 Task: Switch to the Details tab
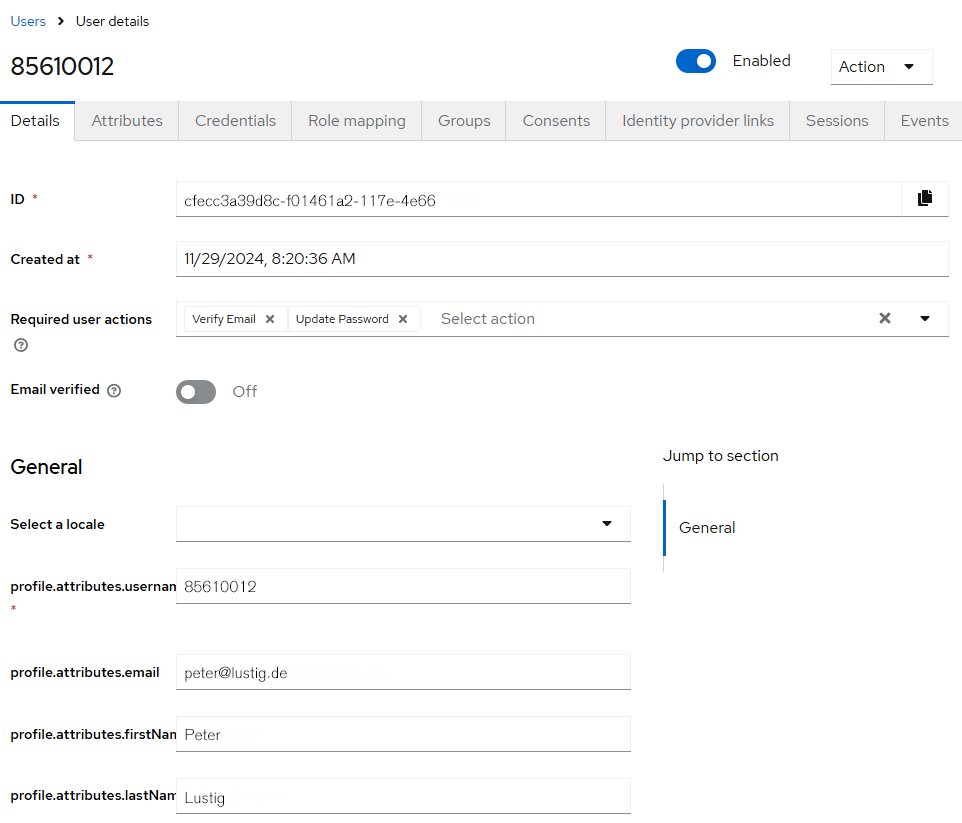point(36,121)
